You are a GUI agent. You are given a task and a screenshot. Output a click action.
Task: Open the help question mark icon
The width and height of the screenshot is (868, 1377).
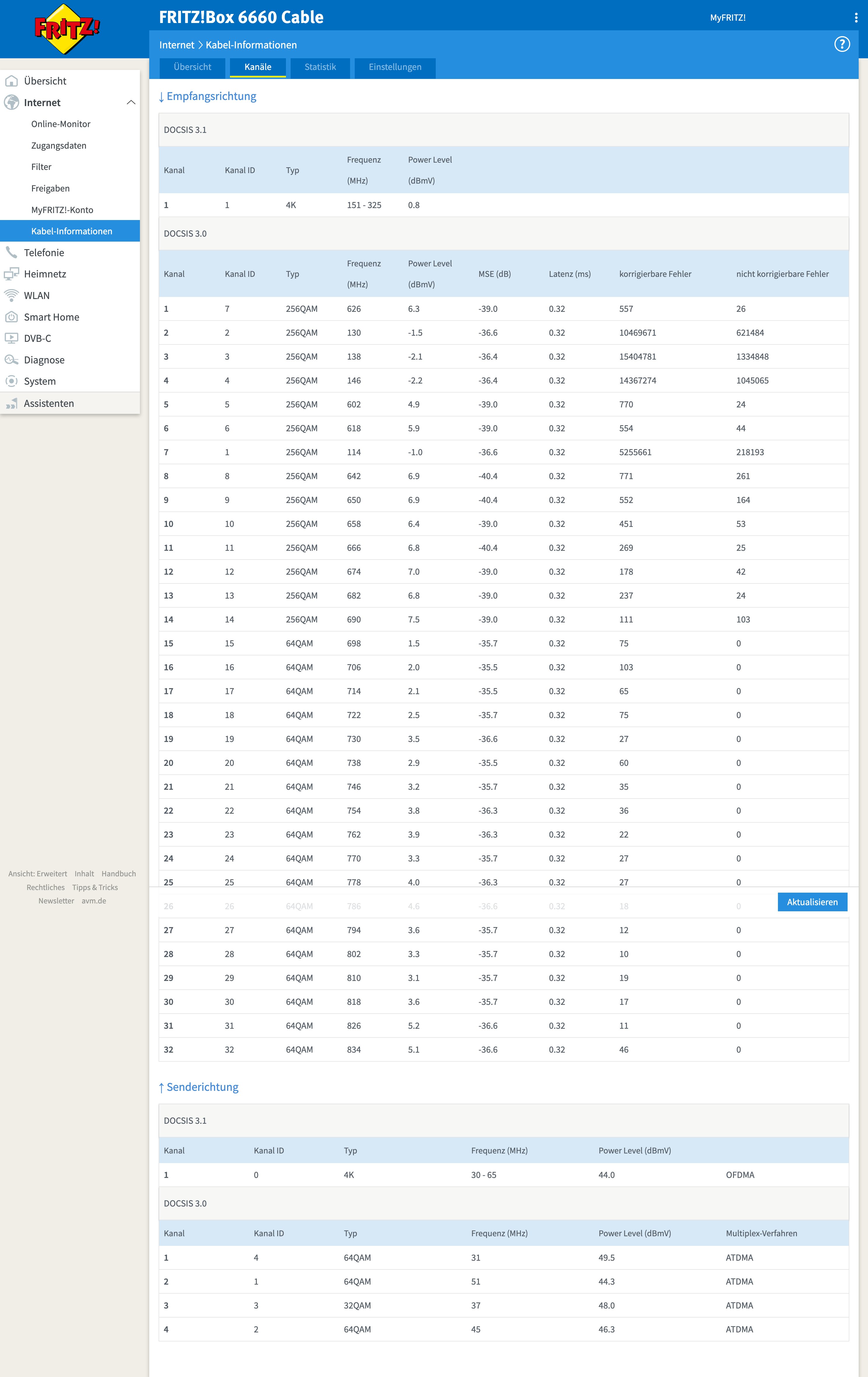pyautogui.click(x=842, y=44)
